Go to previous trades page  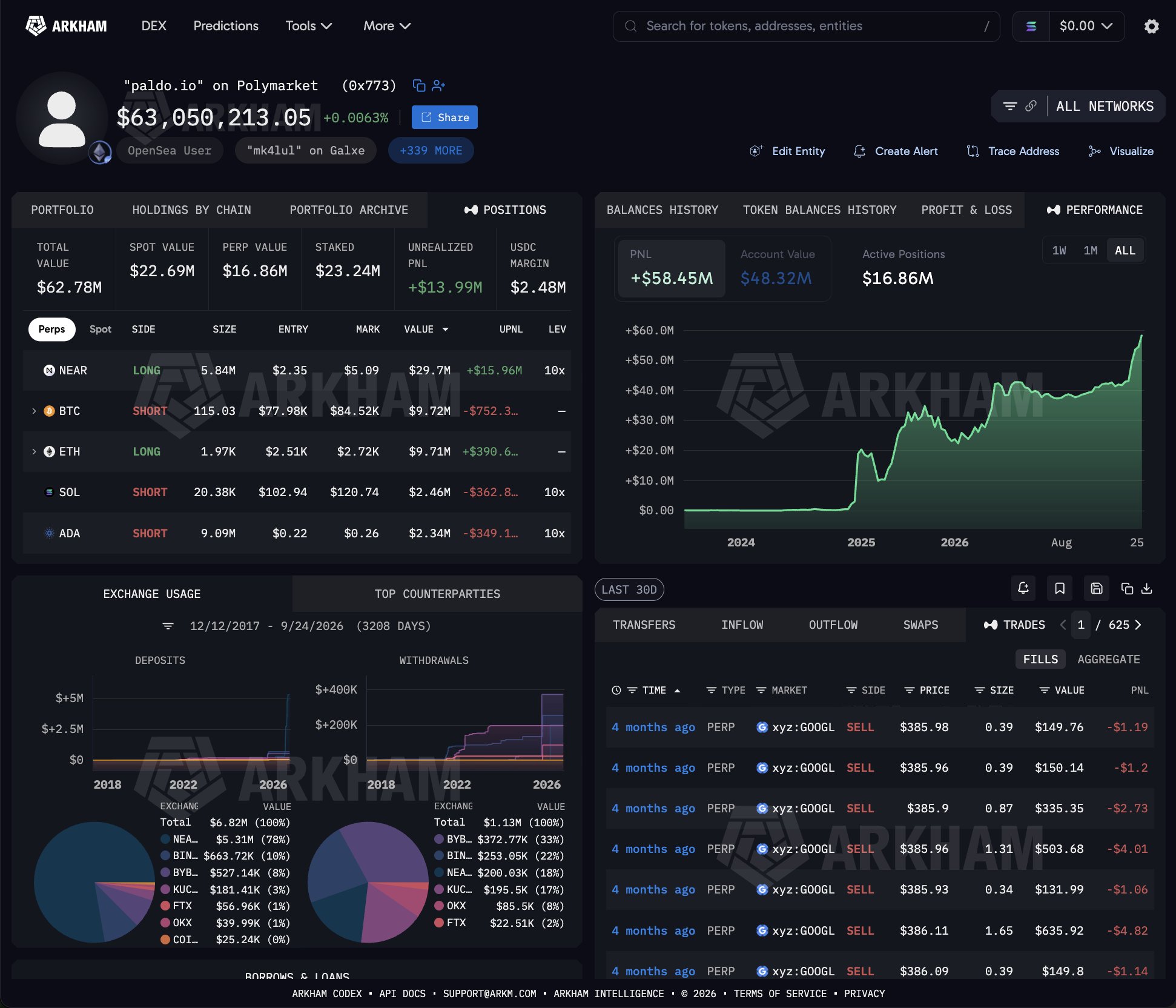[1063, 625]
